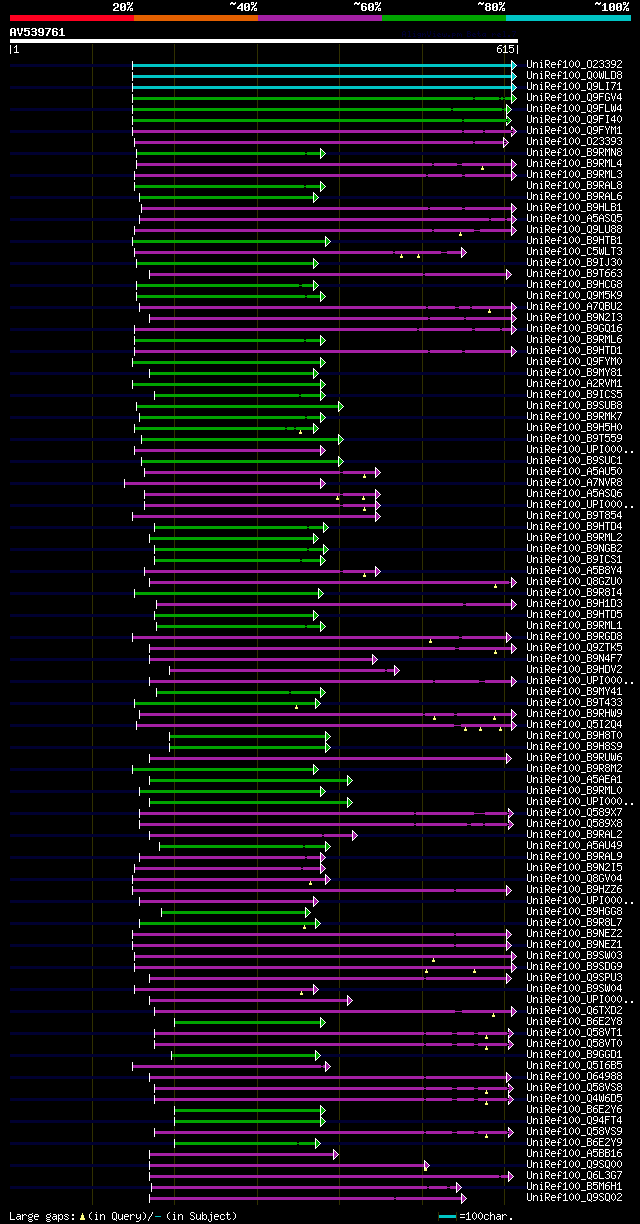Select the UniRef100_C5WLT3 label
The height and width of the screenshot is (1224, 640).
coord(574,251)
